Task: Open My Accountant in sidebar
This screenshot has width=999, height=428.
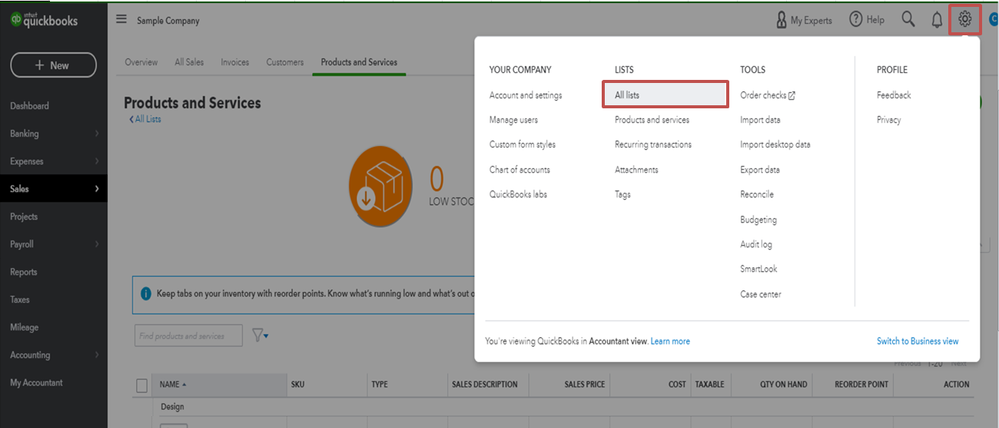Action: pyautogui.click(x=36, y=383)
